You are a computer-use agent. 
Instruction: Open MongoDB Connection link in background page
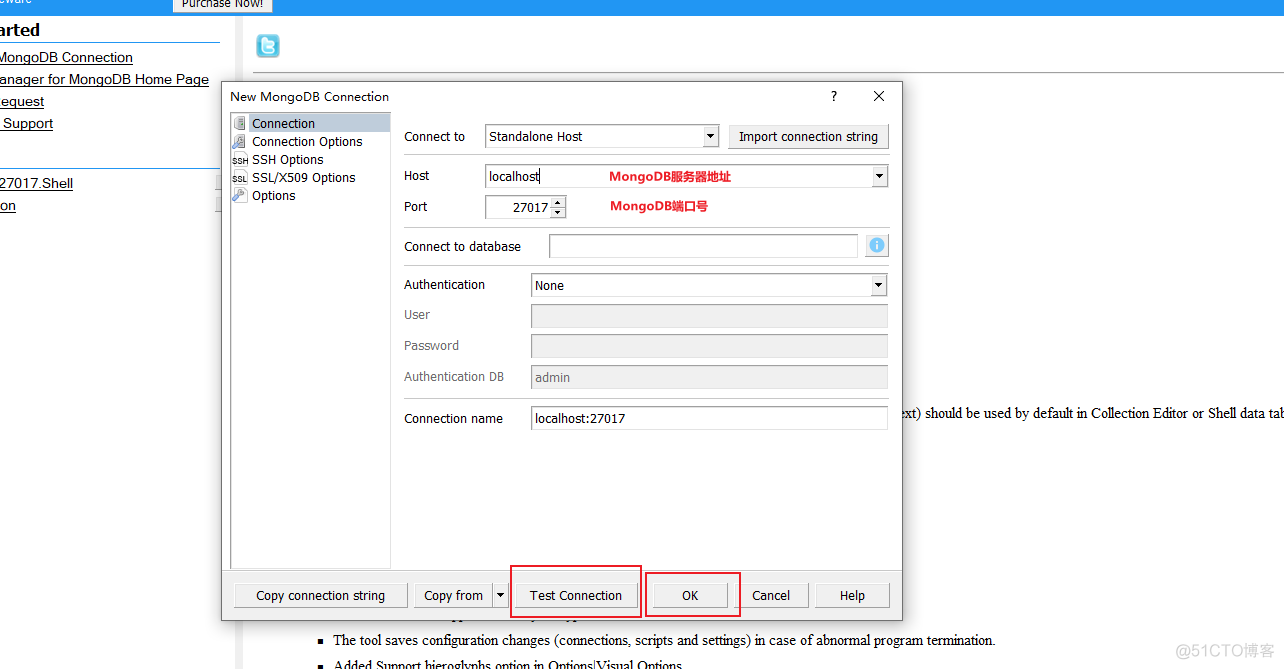pos(66,57)
